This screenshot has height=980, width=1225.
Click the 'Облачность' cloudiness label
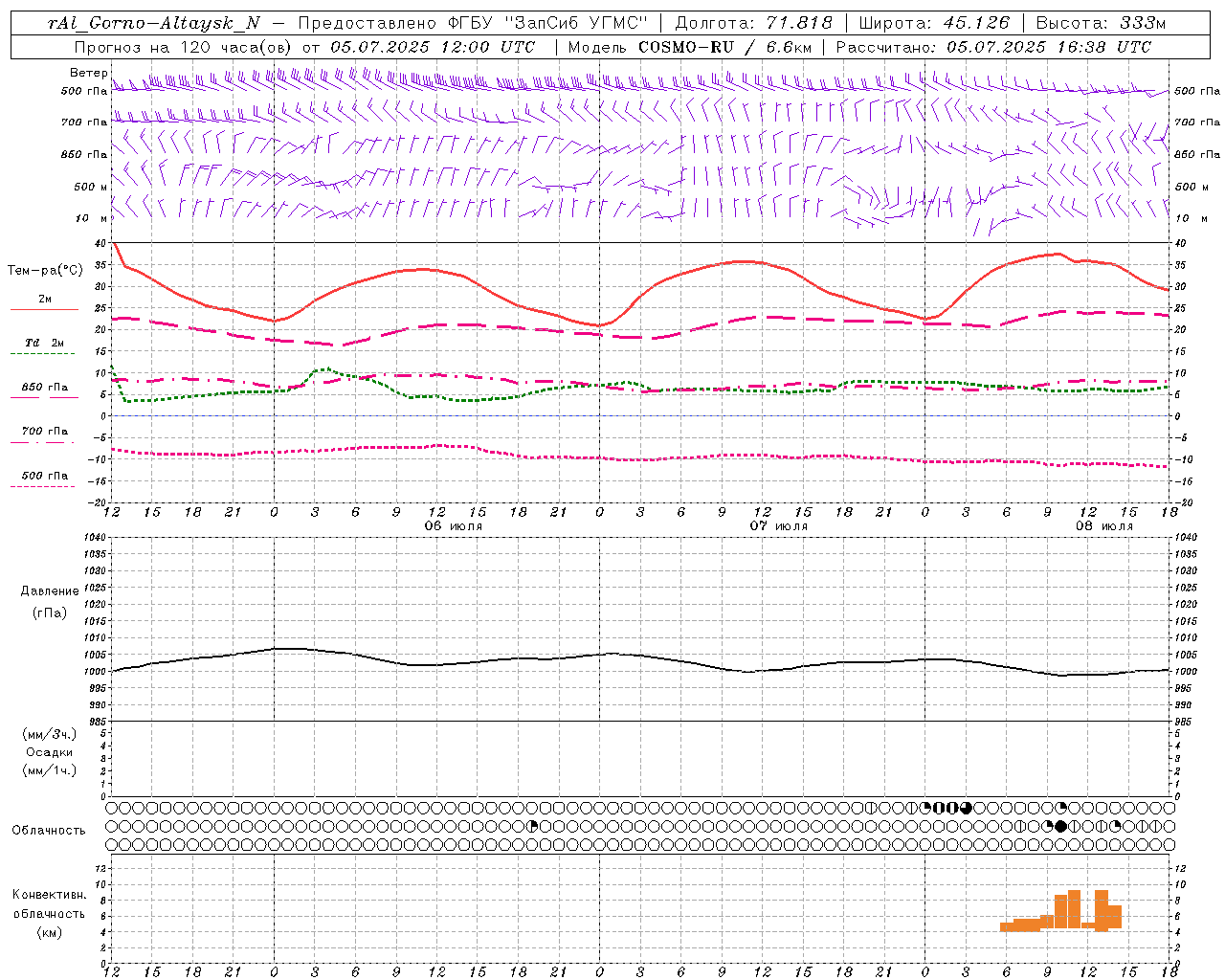click(x=49, y=831)
